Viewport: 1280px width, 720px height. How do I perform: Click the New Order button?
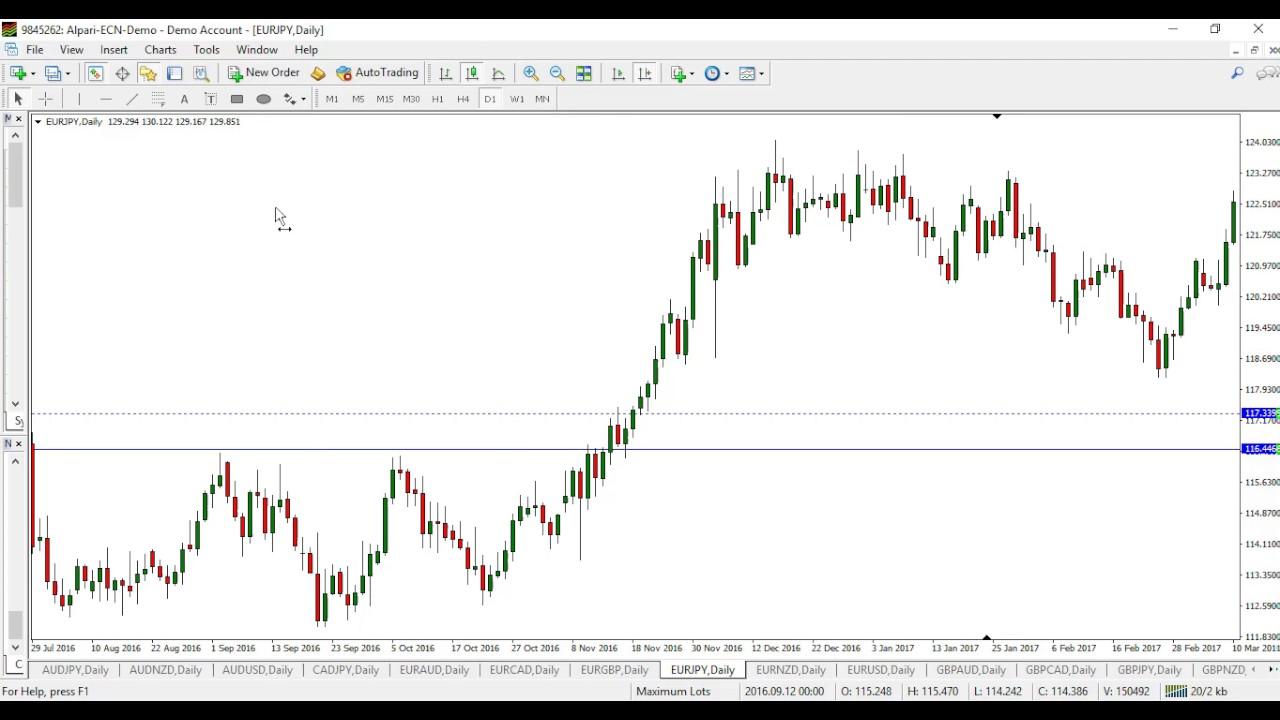pyautogui.click(x=263, y=73)
